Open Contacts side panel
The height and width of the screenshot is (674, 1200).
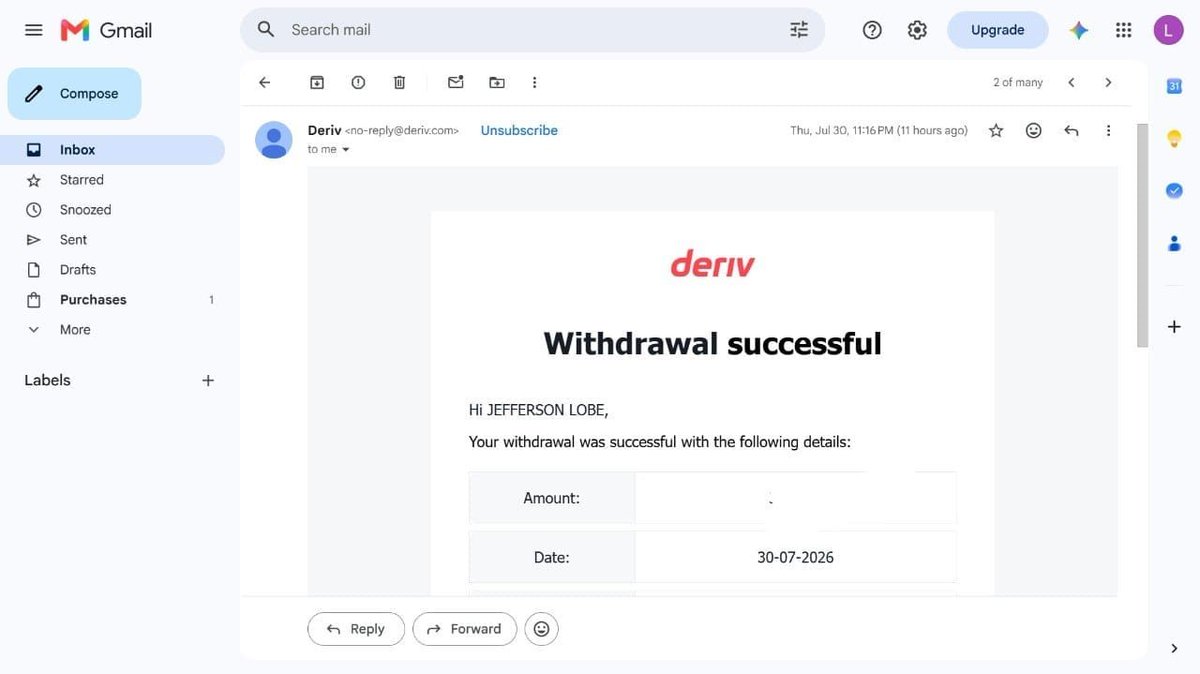tap(1174, 242)
